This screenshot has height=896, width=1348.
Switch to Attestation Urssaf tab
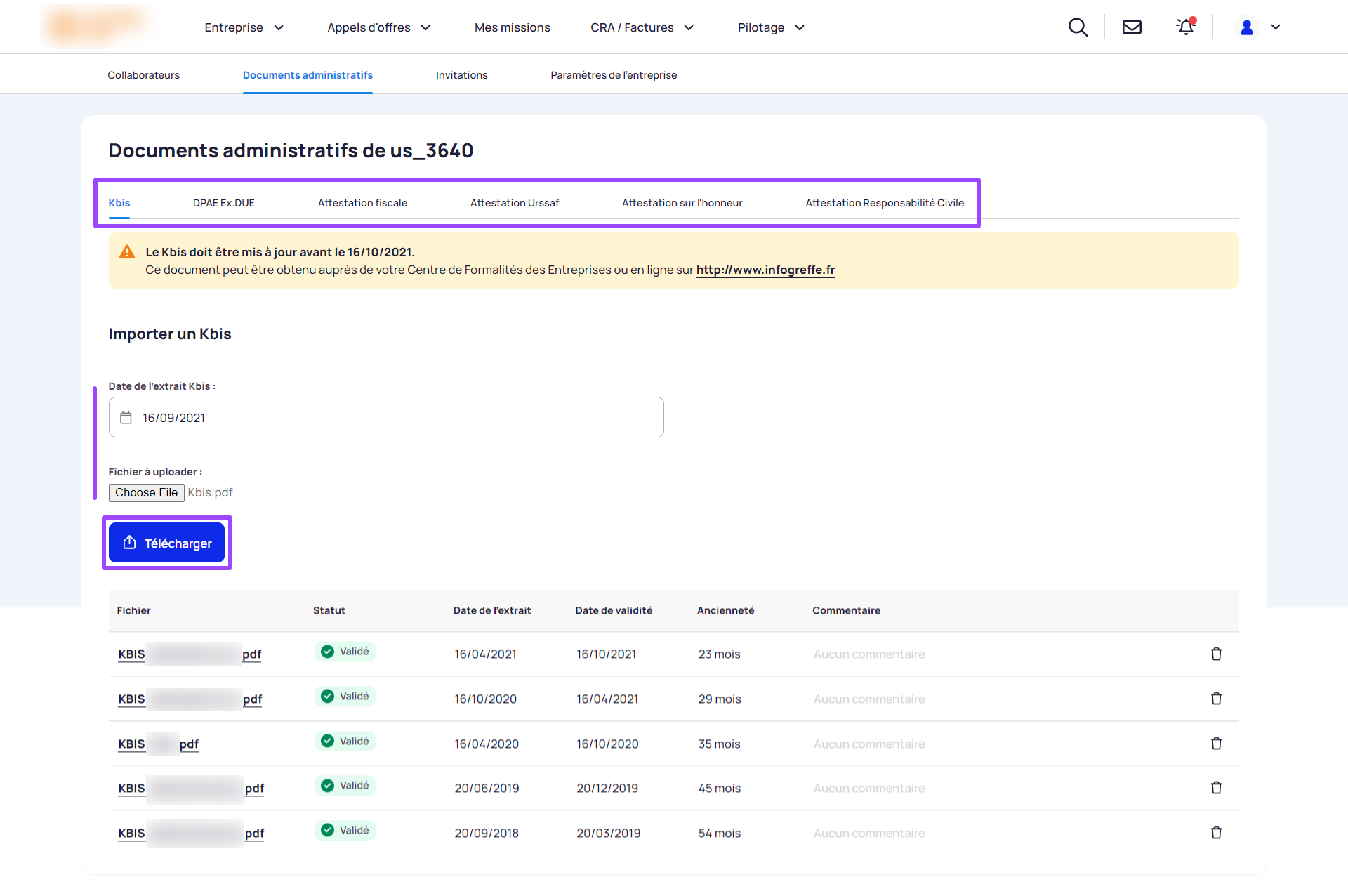[x=515, y=203]
